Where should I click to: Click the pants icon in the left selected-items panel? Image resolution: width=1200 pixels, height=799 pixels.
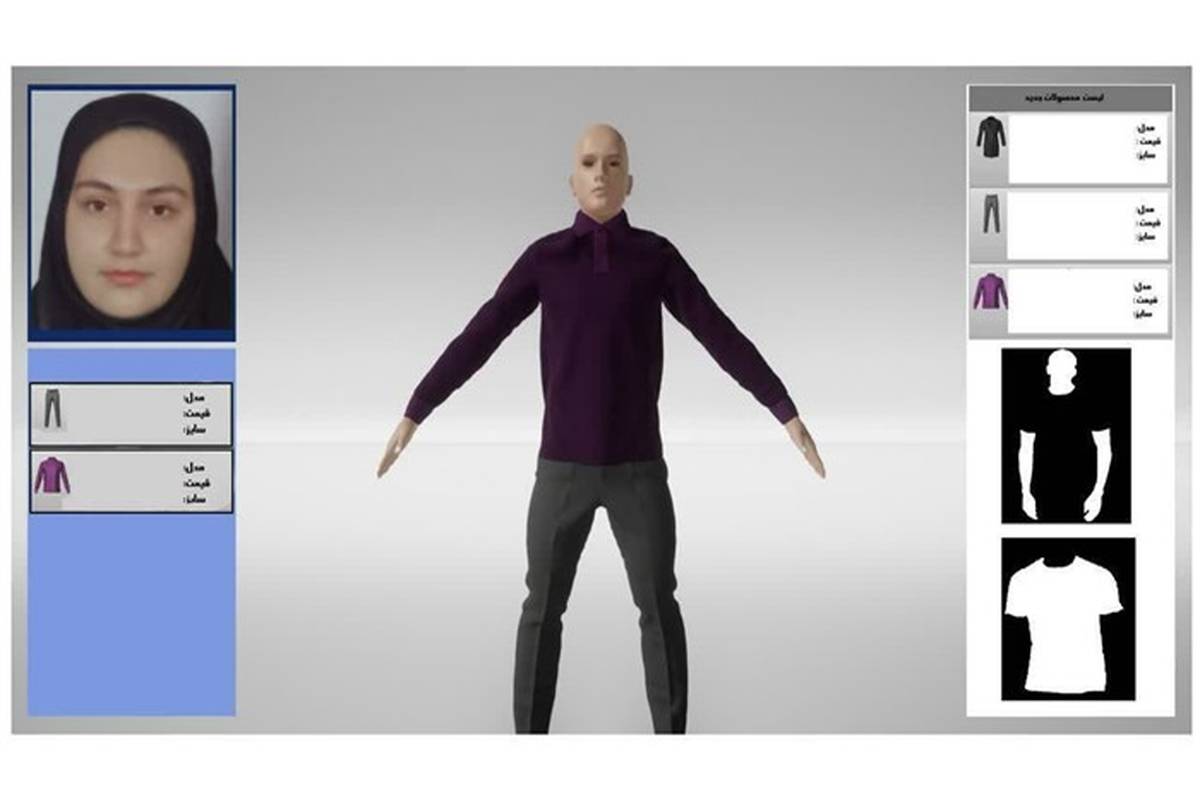point(52,408)
